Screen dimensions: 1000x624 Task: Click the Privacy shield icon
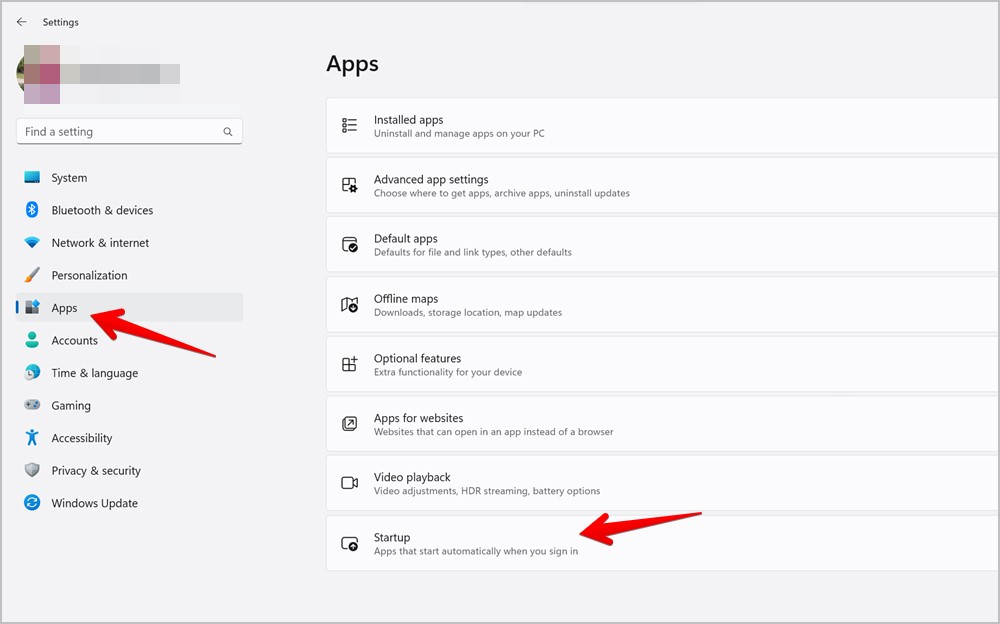click(32, 470)
